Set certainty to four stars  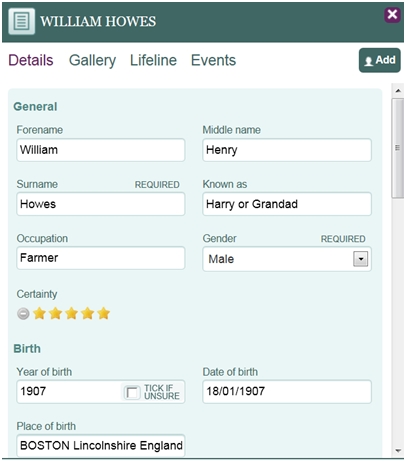pyautogui.click(x=88, y=313)
